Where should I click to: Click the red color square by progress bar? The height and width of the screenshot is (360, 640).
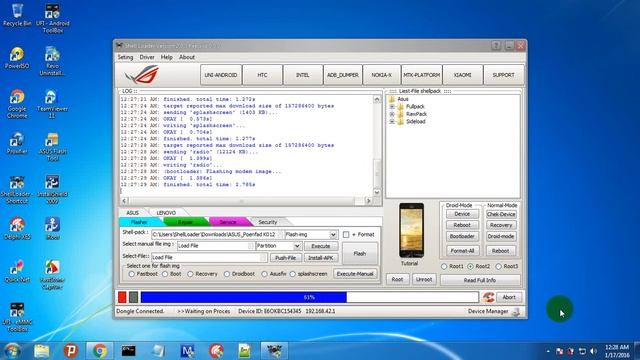[x=122, y=297]
